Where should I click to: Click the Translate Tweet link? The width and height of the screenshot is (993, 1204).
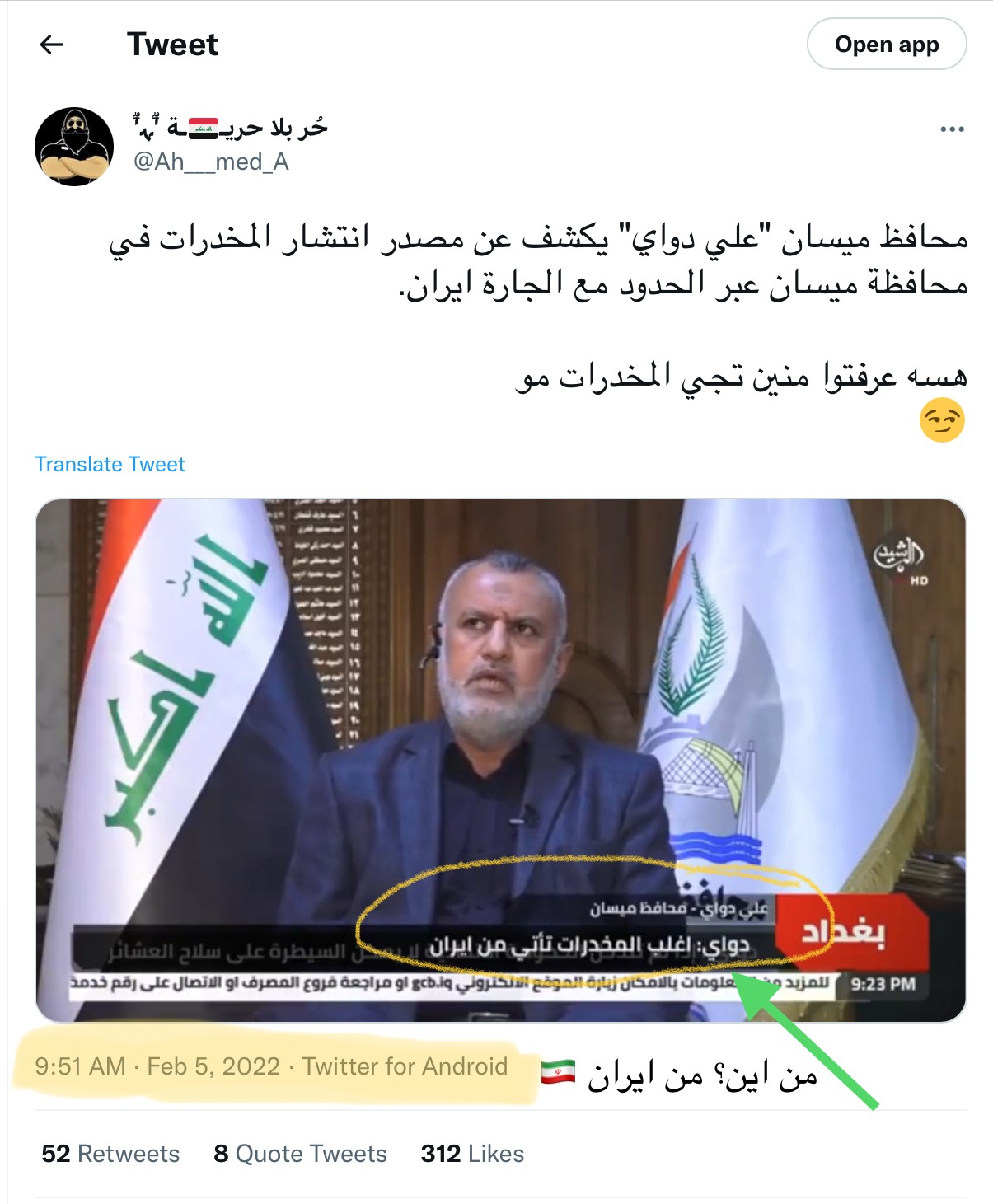click(x=110, y=464)
